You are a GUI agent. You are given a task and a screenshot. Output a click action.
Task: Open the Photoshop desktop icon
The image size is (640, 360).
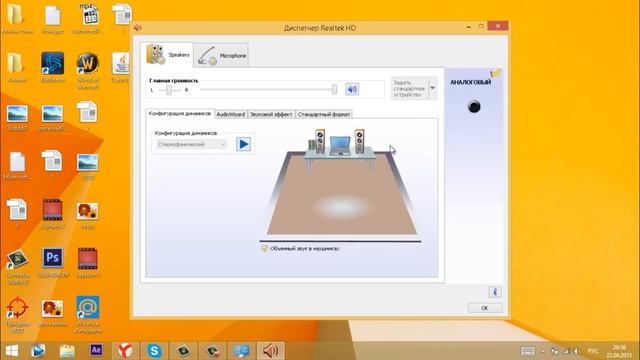point(52,263)
